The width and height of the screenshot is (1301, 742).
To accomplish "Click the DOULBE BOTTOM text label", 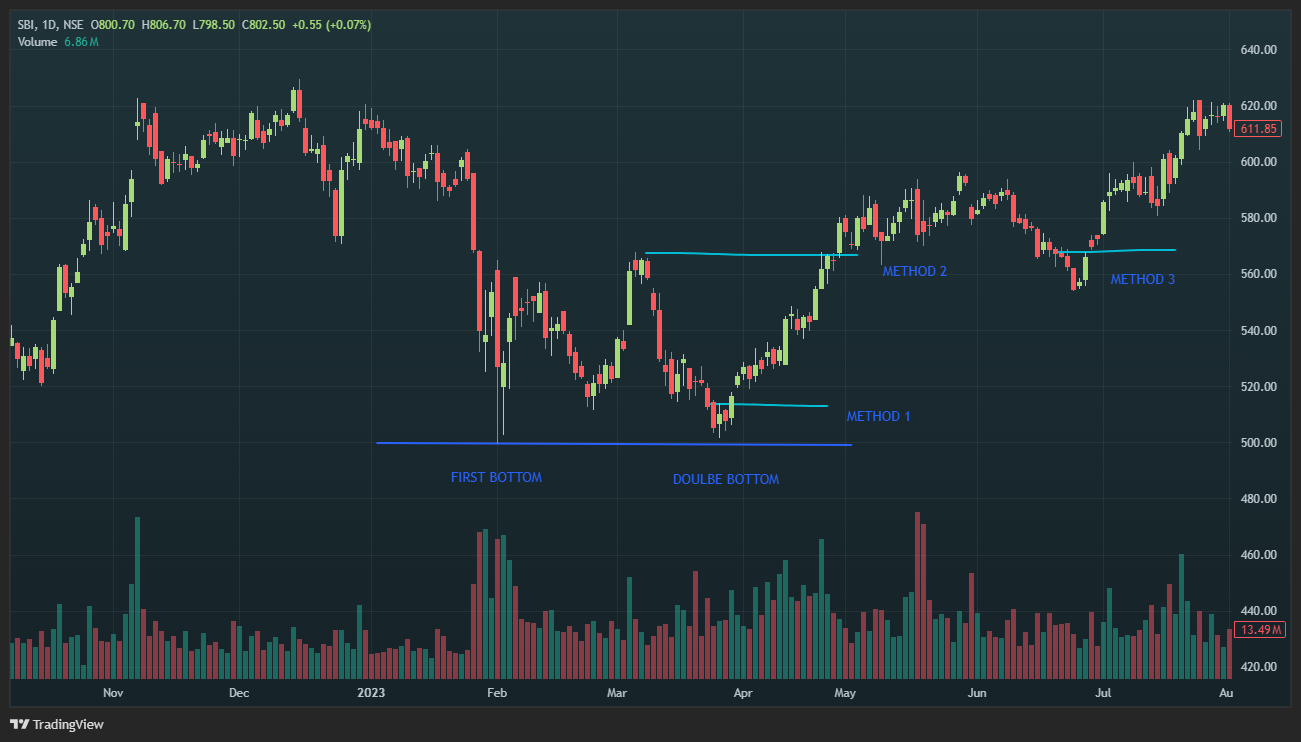I will point(725,480).
